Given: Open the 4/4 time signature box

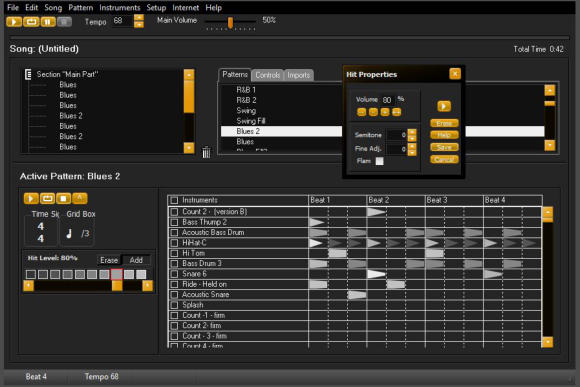Looking at the screenshot, I should click(41, 232).
